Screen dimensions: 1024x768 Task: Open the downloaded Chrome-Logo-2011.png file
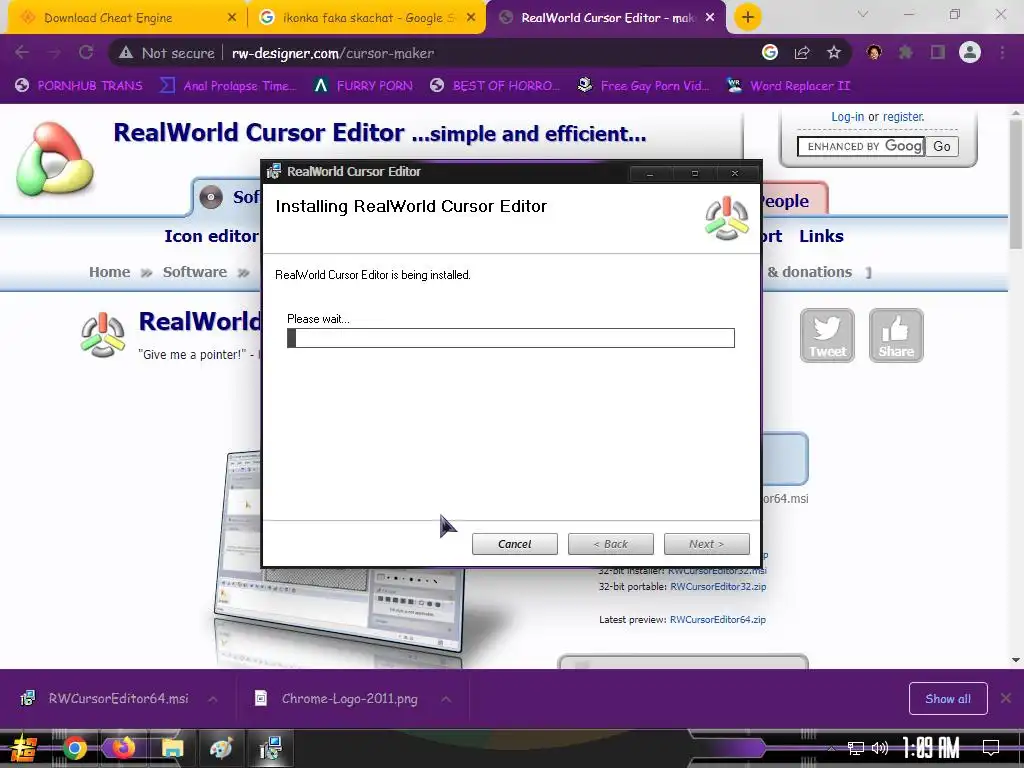[336, 698]
